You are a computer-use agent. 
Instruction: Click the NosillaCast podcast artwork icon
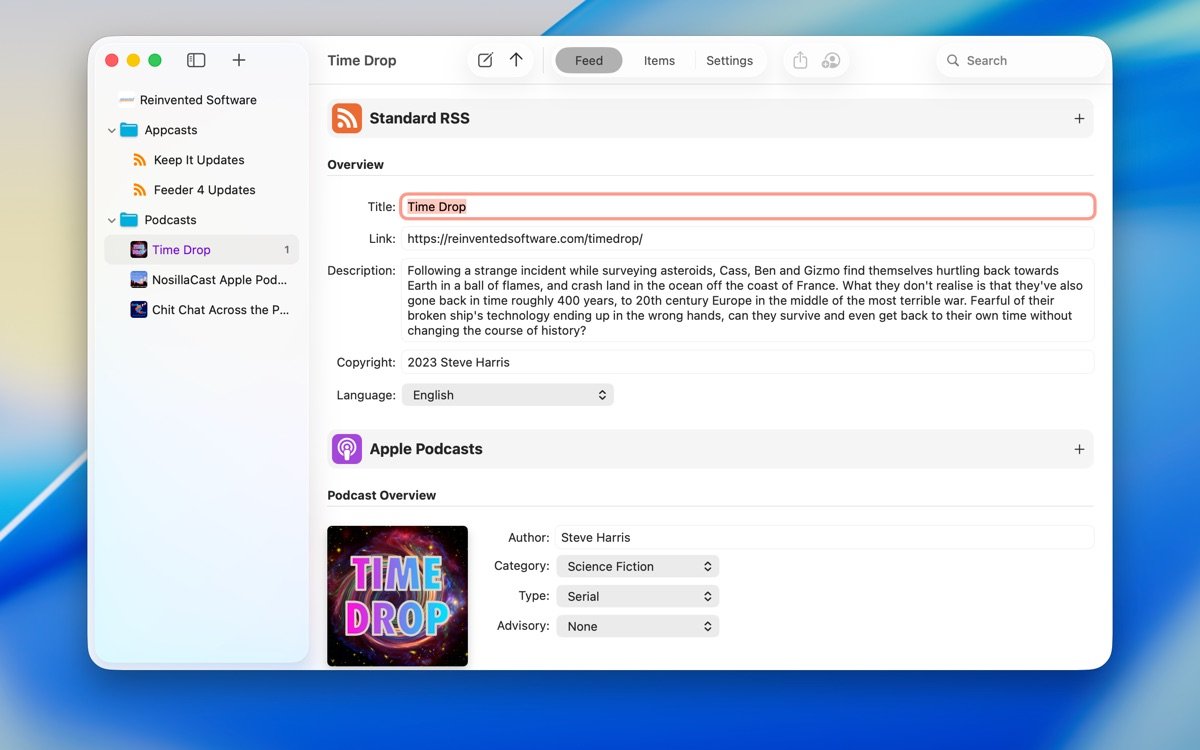point(139,280)
